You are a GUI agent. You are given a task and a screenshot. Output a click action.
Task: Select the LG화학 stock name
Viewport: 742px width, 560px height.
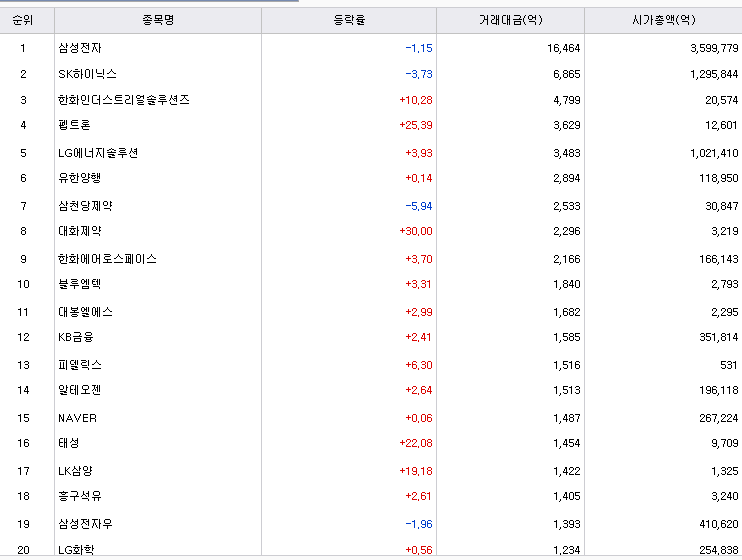click(x=76, y=550)
